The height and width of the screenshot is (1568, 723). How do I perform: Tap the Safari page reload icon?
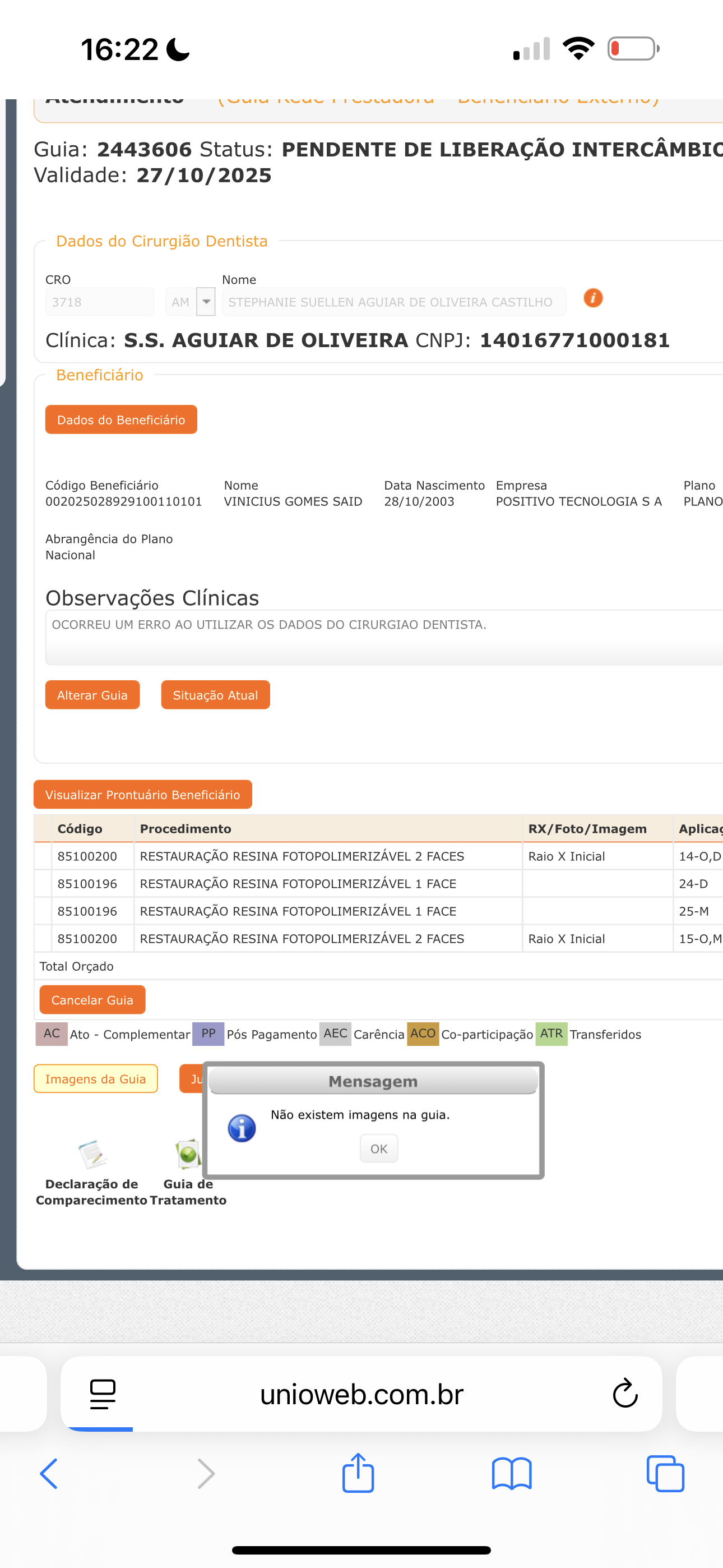[624, 1394]
